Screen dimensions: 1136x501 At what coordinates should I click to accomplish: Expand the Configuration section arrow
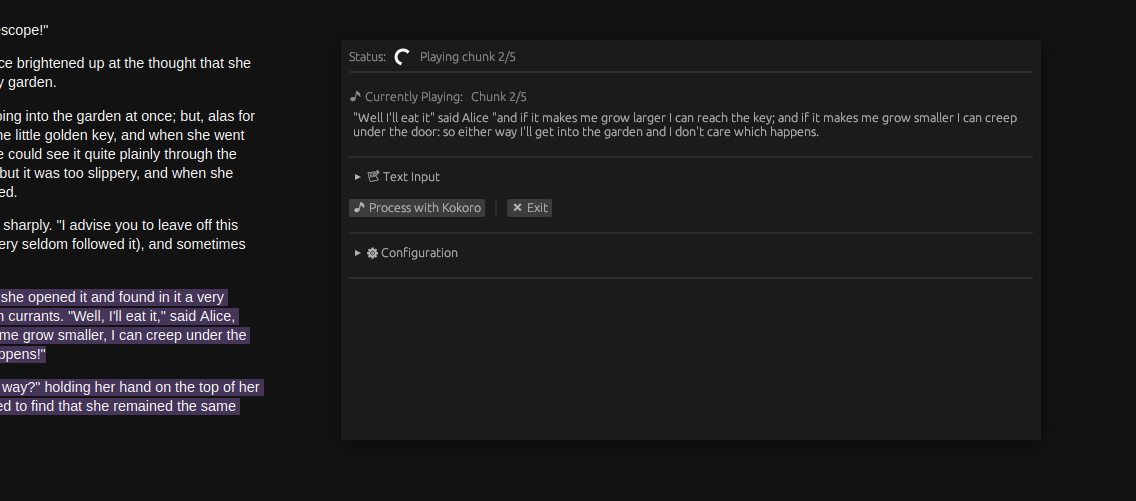[358, 253]
